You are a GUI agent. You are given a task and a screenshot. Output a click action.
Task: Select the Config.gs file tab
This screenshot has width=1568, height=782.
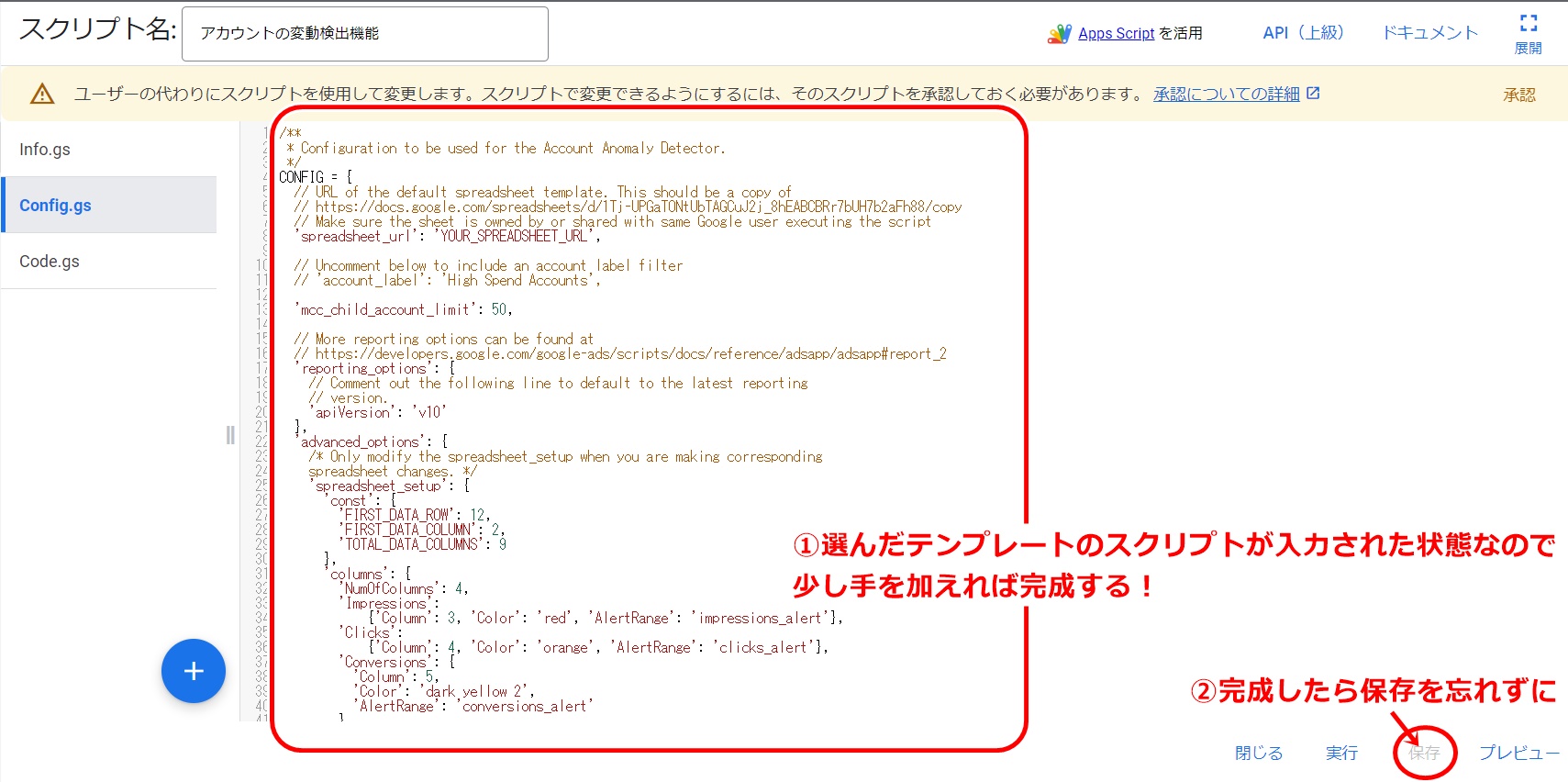pyautogui.click(x=56, y=206)
